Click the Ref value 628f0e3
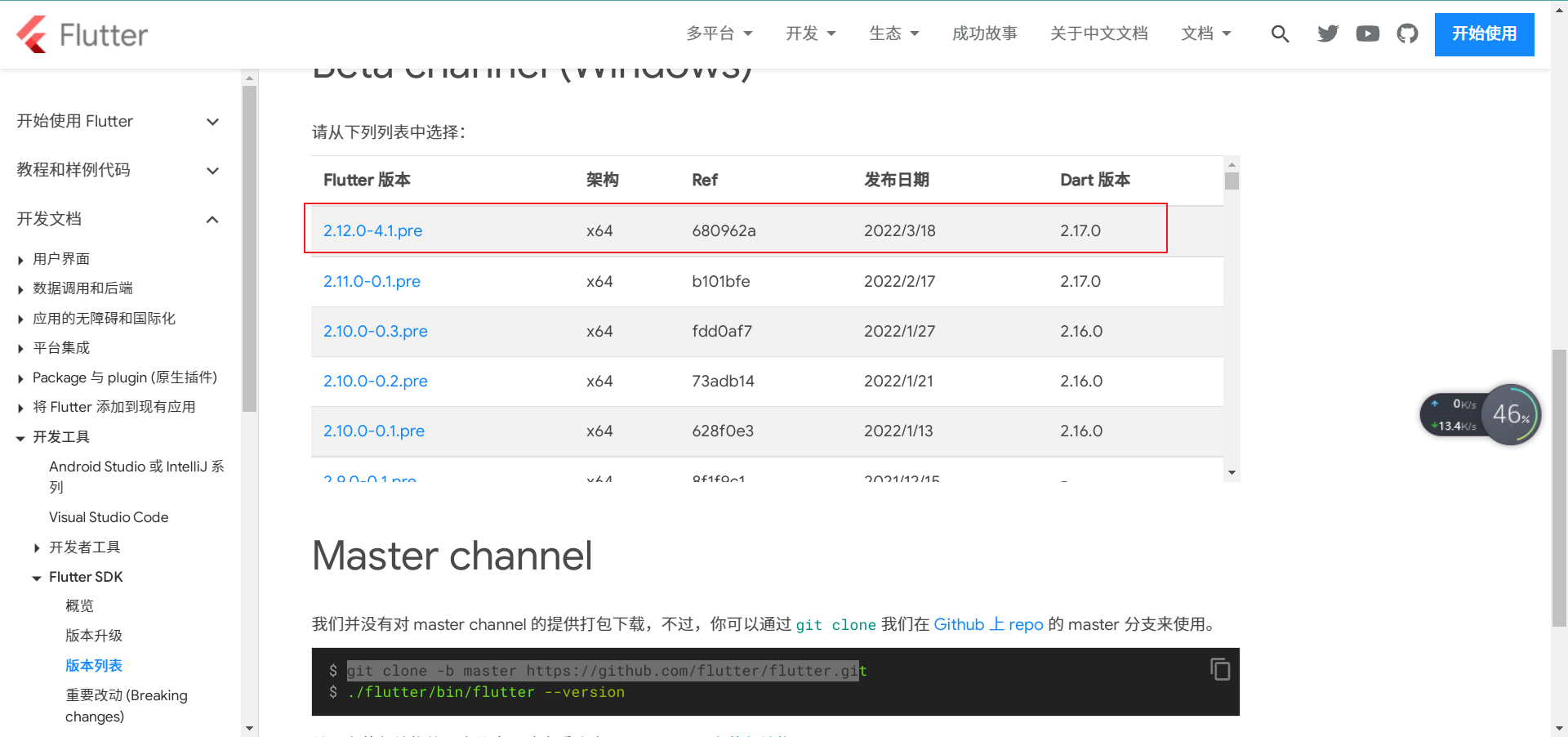 click(722, 431)
